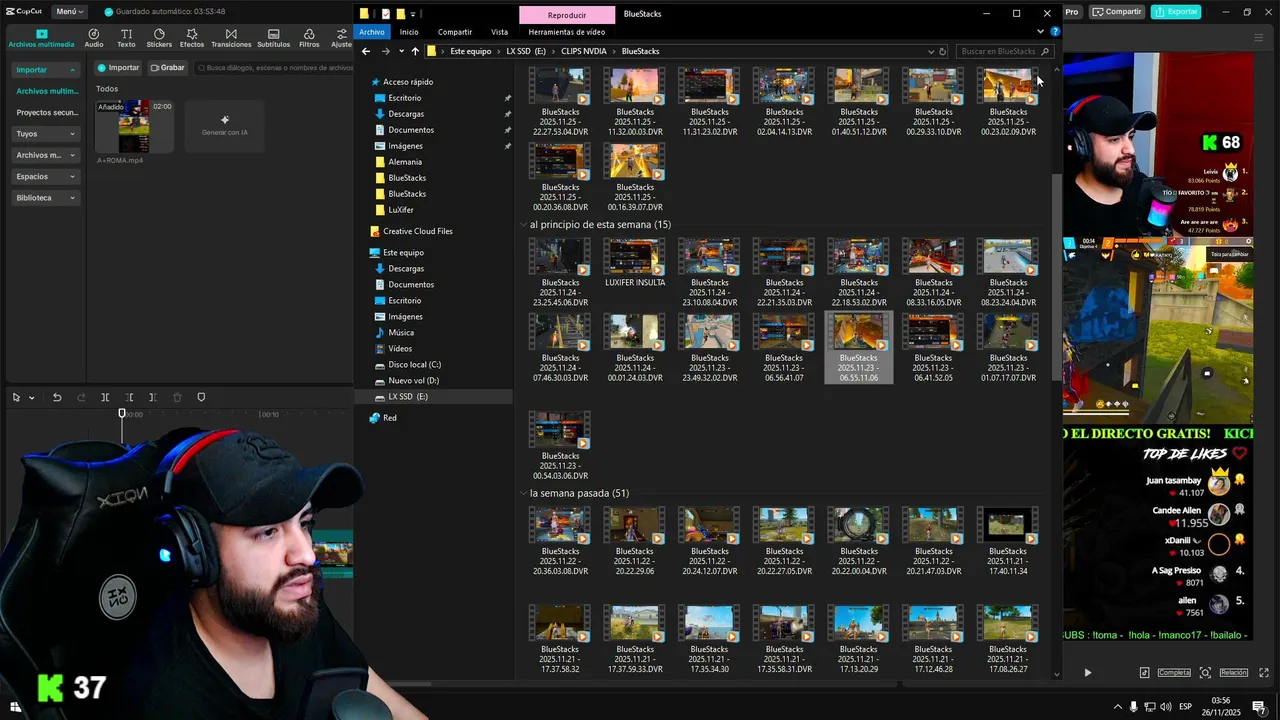Open the Archivo tab in Explorer
Viewport: 1280px width, 720px height.
(x=371, y=32)
